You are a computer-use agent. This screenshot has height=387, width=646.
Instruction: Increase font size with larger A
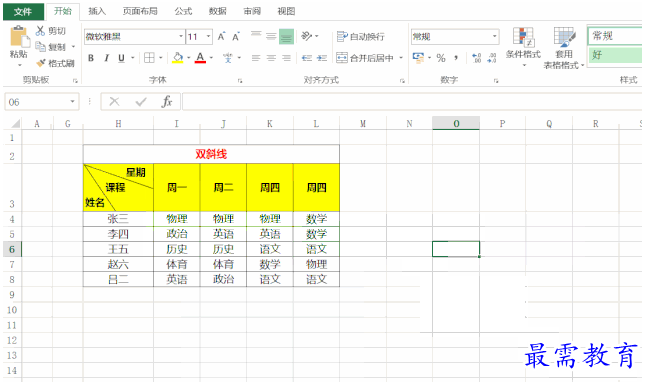(221, 37)
